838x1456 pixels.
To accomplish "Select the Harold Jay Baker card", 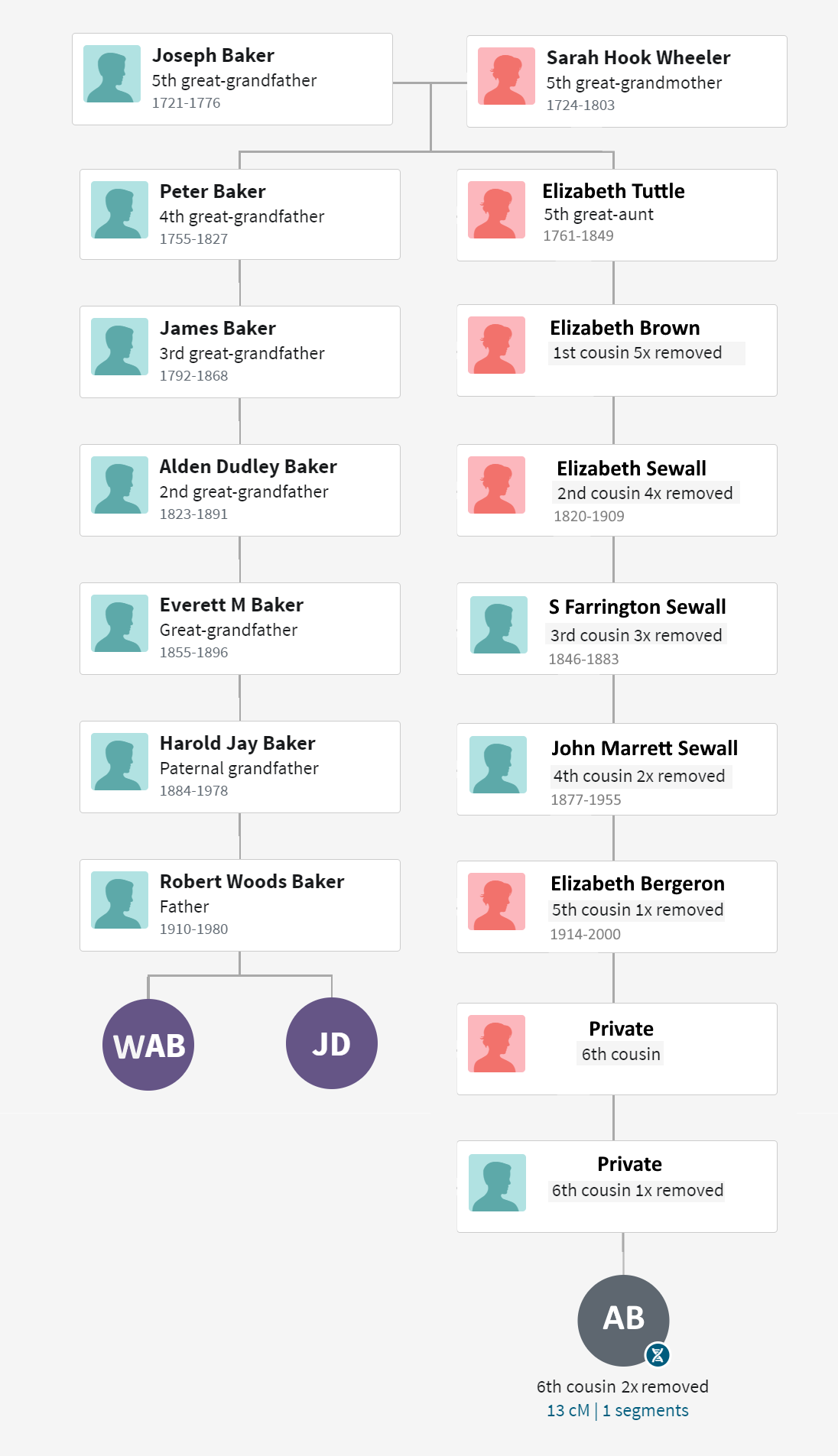I will tap(240, 767).
